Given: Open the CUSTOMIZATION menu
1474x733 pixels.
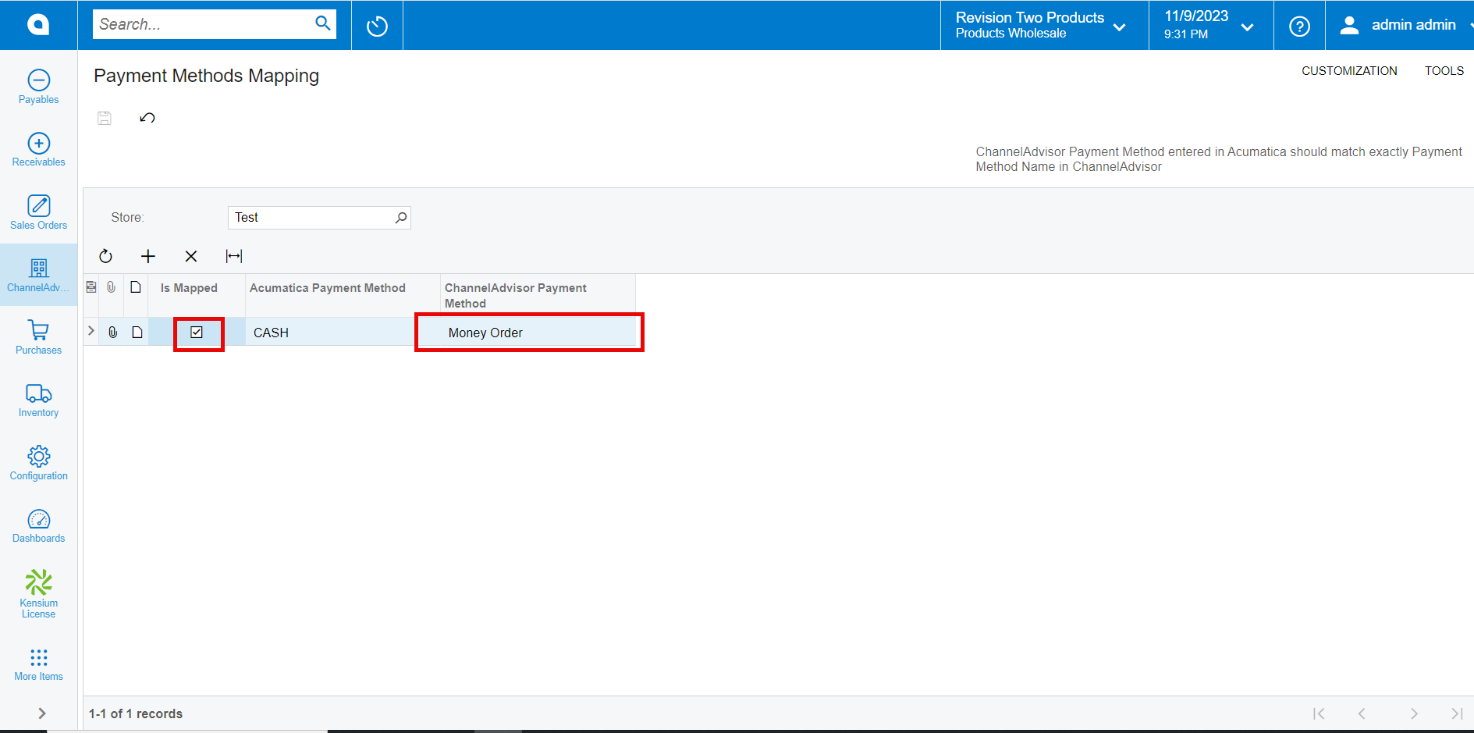Looking at the screenshot, I should [x=1349, y=71].
